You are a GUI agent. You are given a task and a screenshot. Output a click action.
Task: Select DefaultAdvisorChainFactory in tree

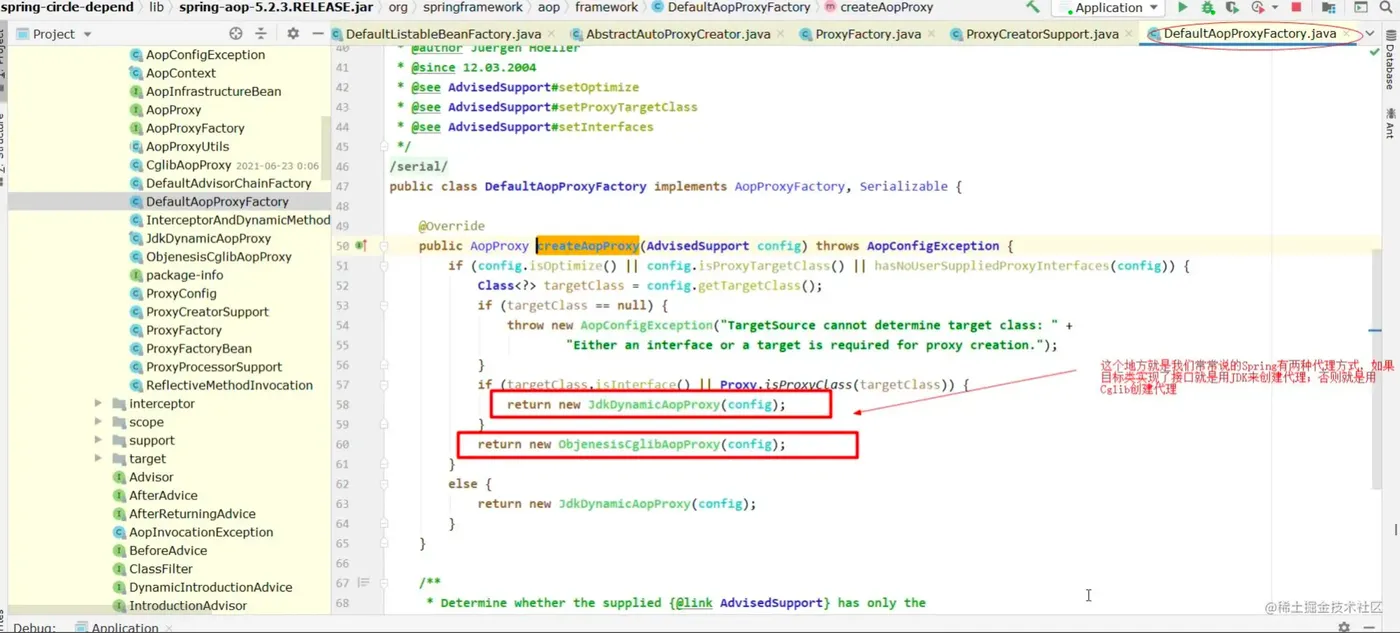click(x=228, y=183)
